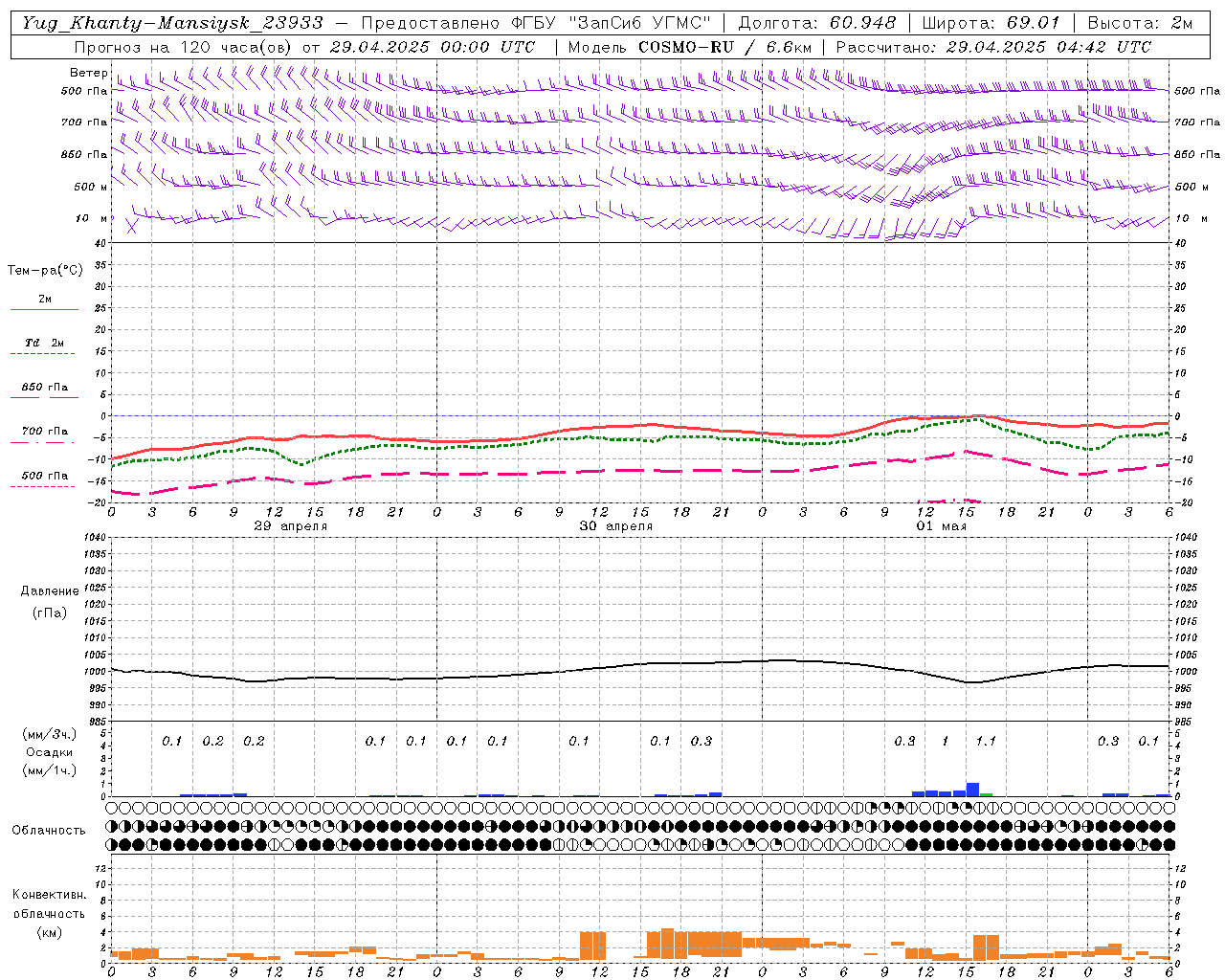Screen dimensions: 1225x980
Task: Click the precipitation value 1 beside 1.1
Action: coord(946,742)
